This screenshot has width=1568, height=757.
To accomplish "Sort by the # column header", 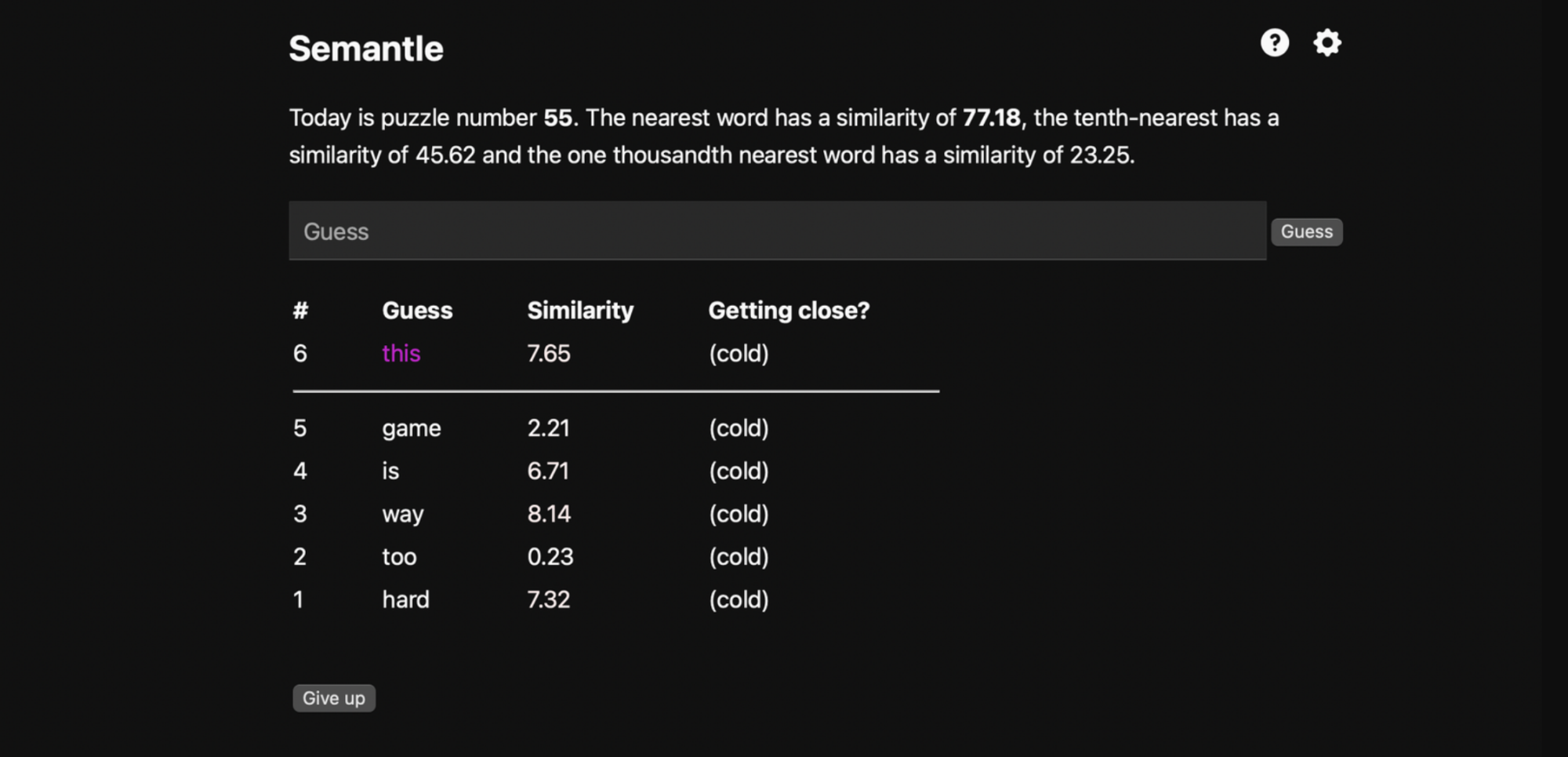I will pyautogui.click(x=300, y=311).
